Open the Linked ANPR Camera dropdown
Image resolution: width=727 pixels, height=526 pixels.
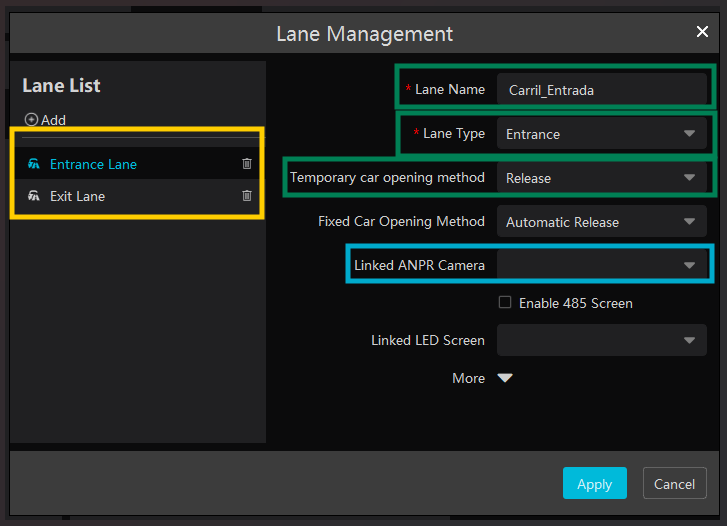tap(601, 265)
